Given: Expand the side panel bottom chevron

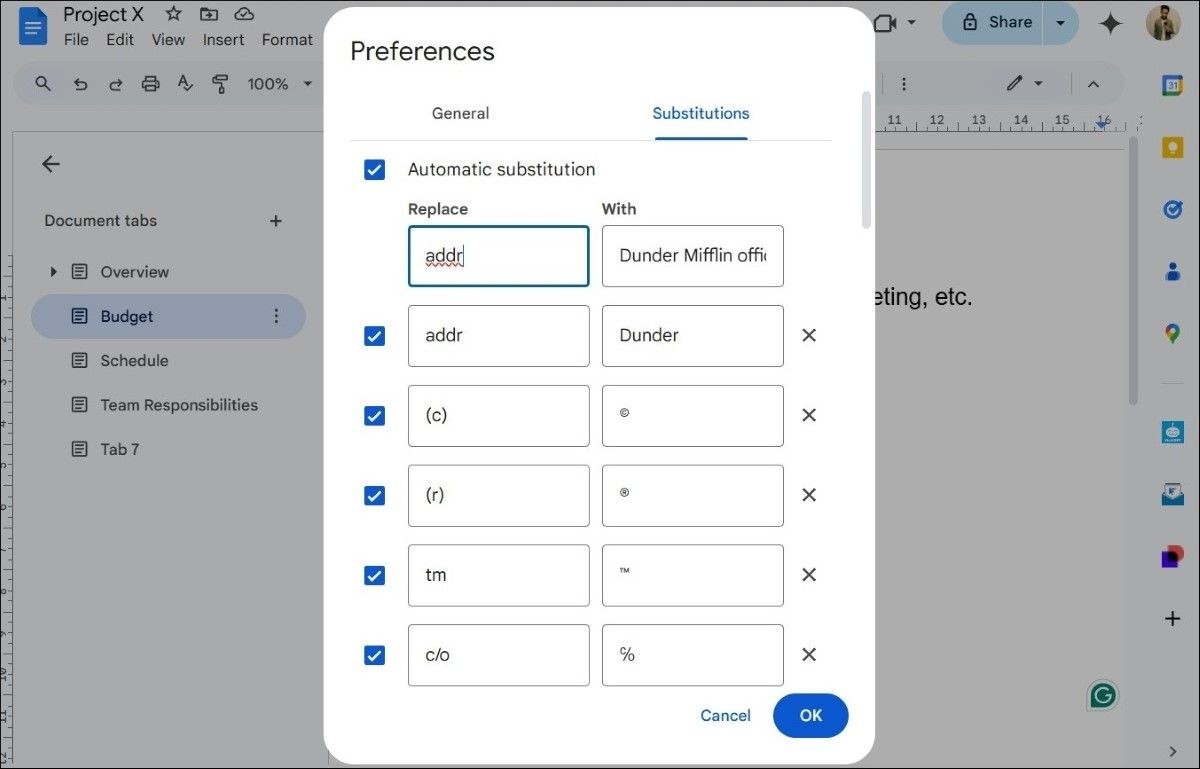Looking at the screenshot, I should coord(1173,751).
